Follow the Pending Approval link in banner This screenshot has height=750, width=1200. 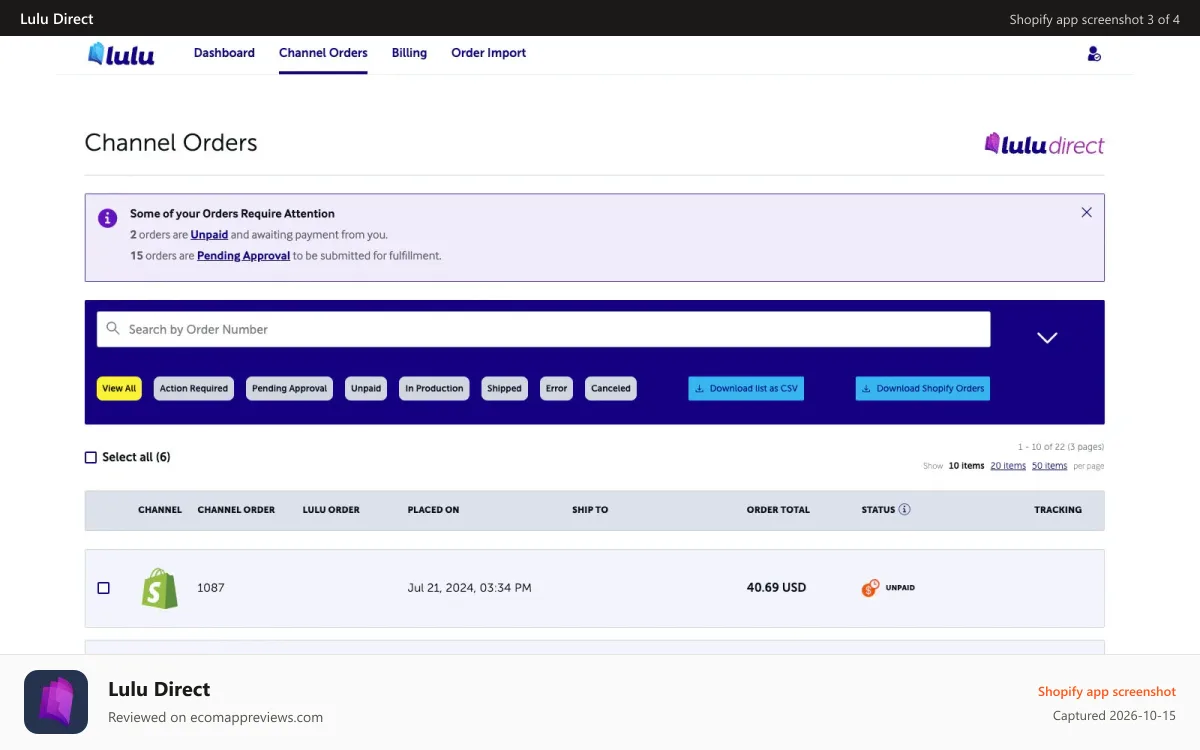click(x=243, y=256)
